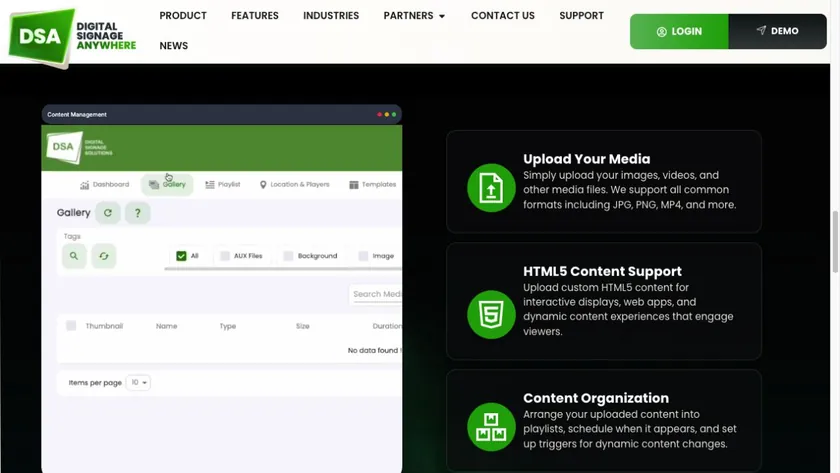Image resolution: width=840 pixels, height=473 pixels.
Task: Click the red dot in Content Management titlebar
Action: (379, 115)
